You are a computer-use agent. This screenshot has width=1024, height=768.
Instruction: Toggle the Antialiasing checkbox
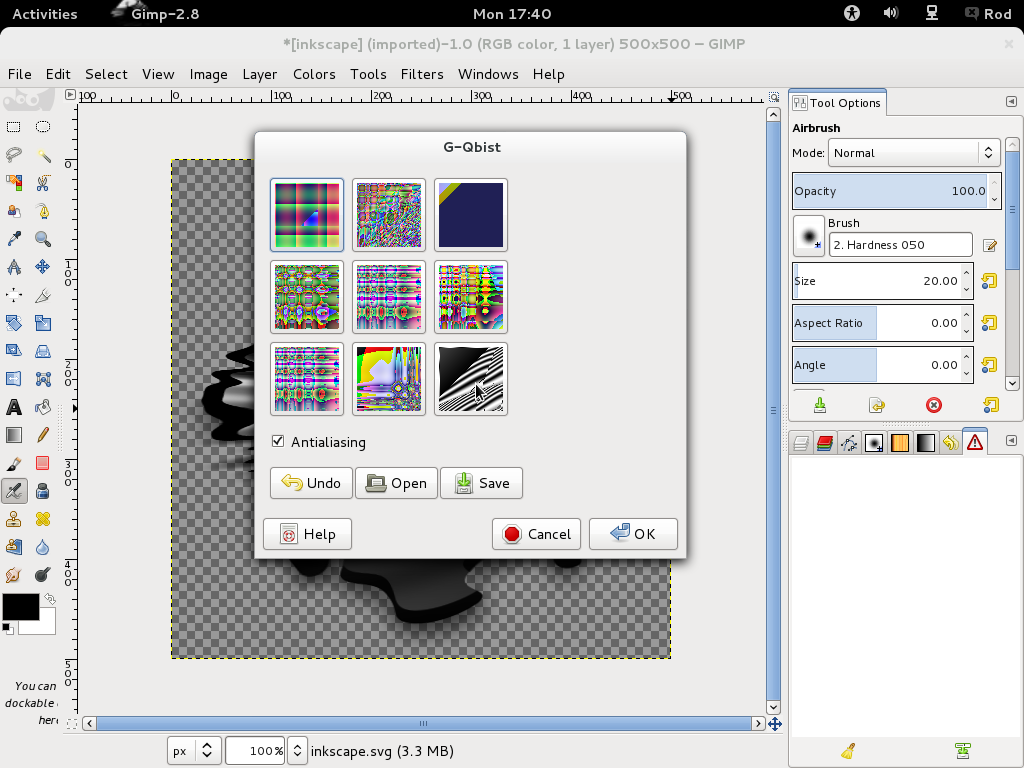point(278,441)
